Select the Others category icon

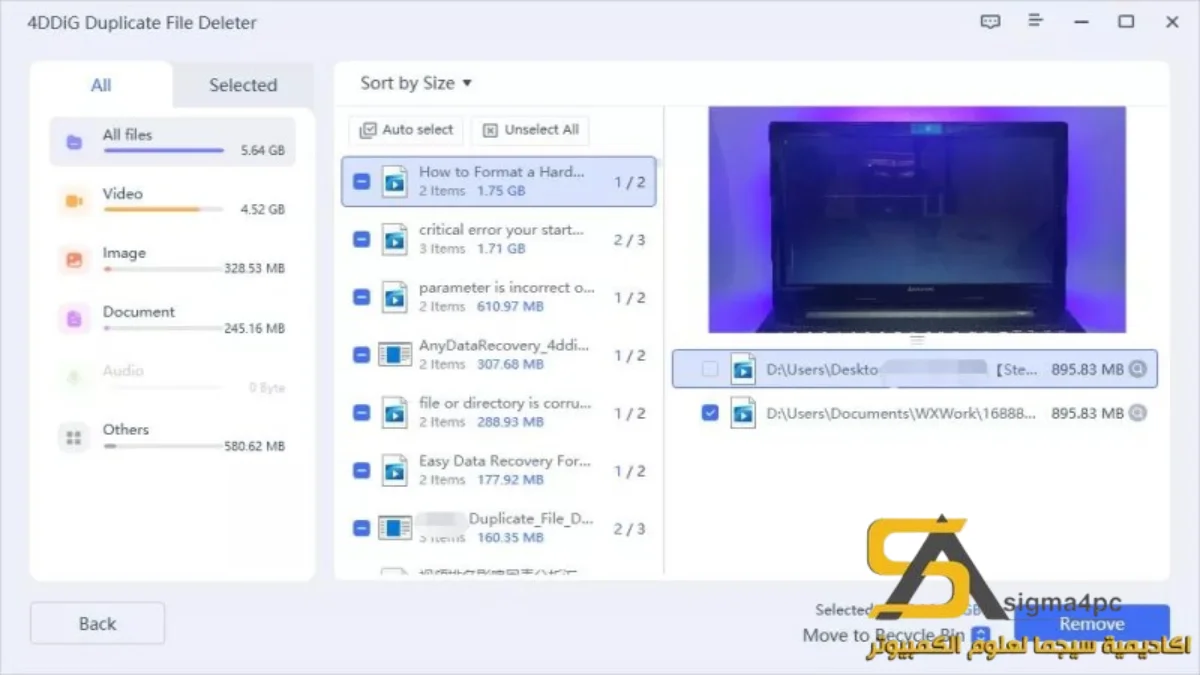point(74,437)
